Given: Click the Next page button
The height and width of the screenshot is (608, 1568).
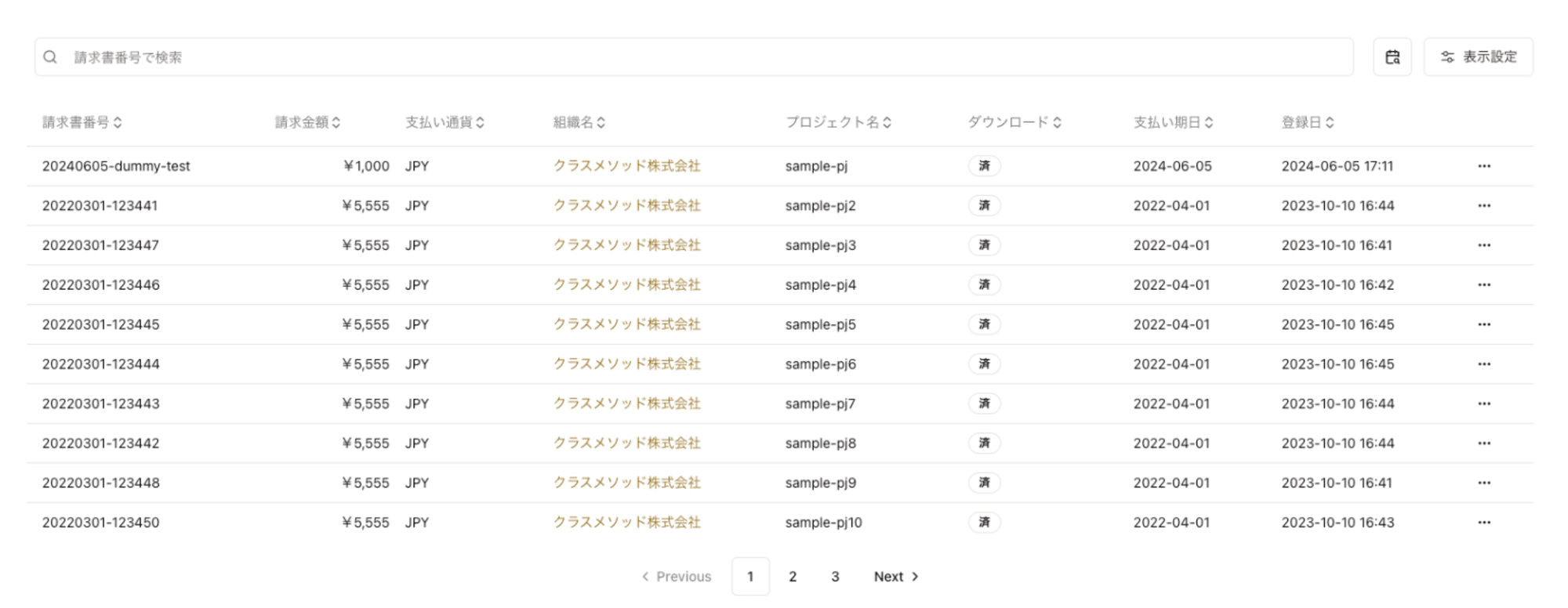Looking at the screenshot, I should pyautogui.click(x=896, y=577).
